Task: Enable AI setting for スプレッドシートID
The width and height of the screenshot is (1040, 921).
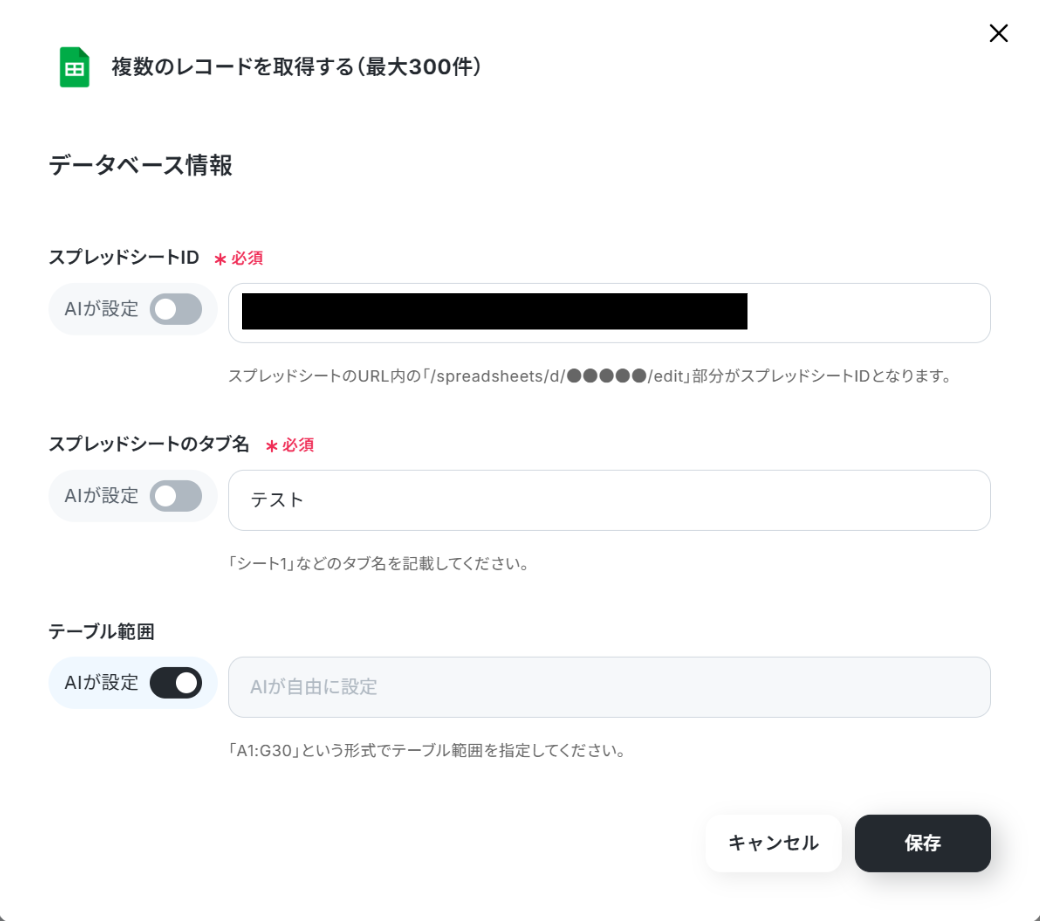Action: tap(176, 309)
